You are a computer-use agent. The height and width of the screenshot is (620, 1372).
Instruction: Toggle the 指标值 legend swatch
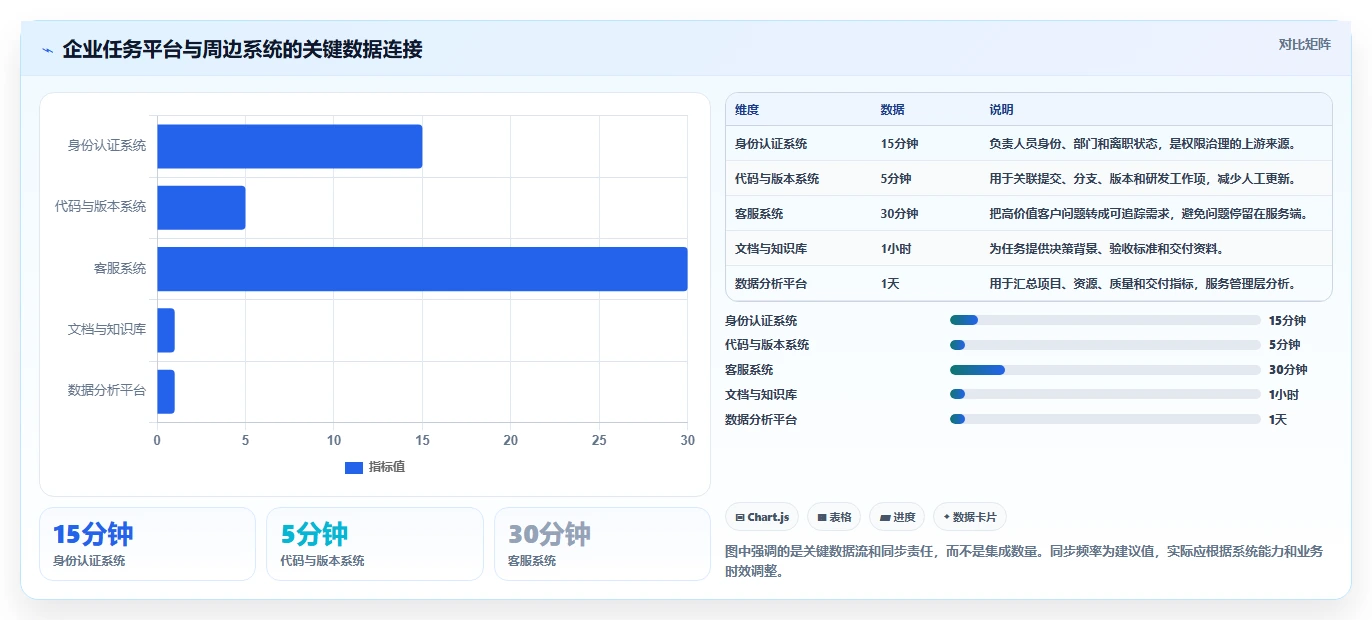tap(353, 467)
